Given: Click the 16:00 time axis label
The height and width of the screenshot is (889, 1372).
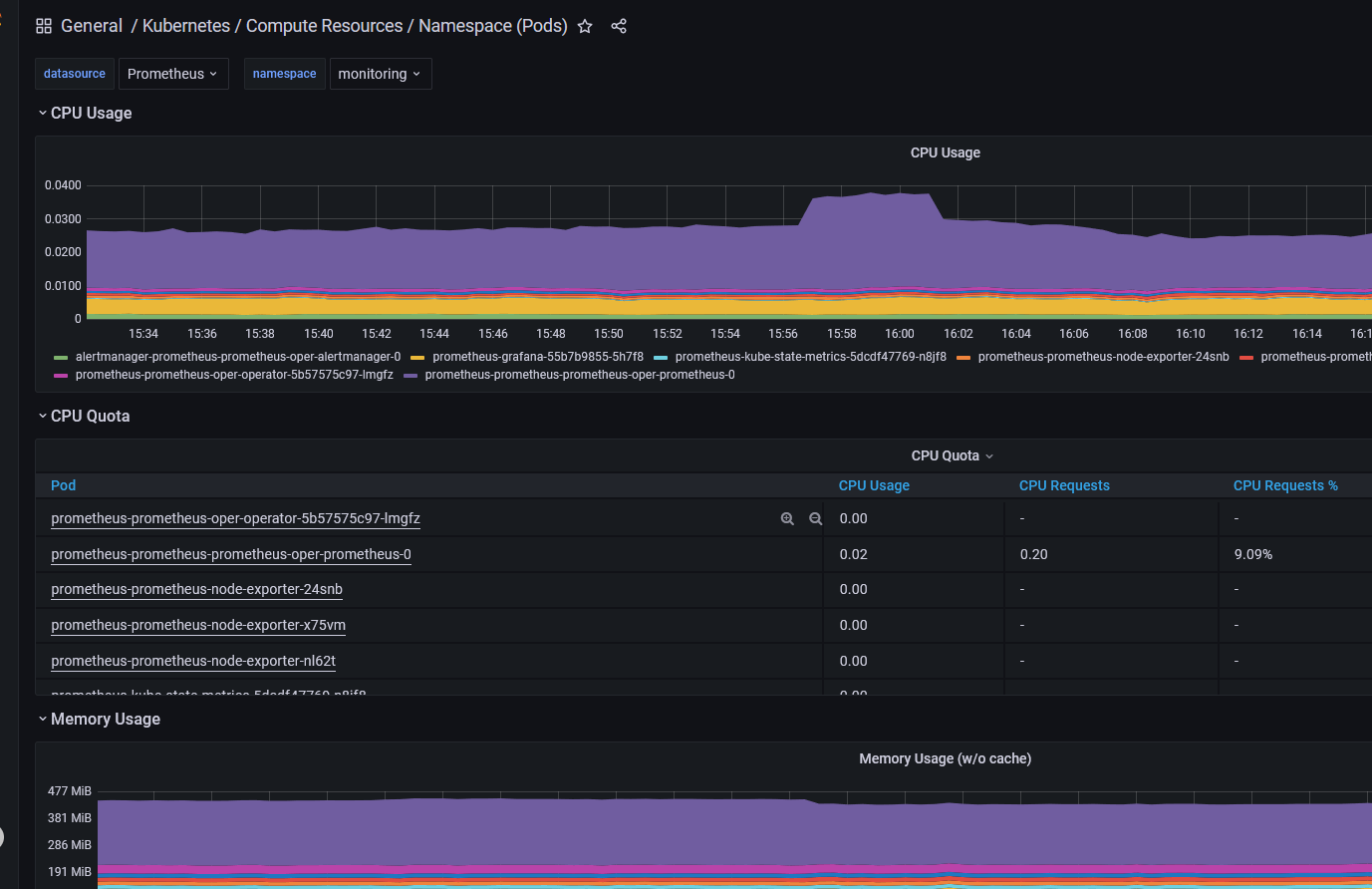Looking at the screenshot, I should tap(900, 334).
